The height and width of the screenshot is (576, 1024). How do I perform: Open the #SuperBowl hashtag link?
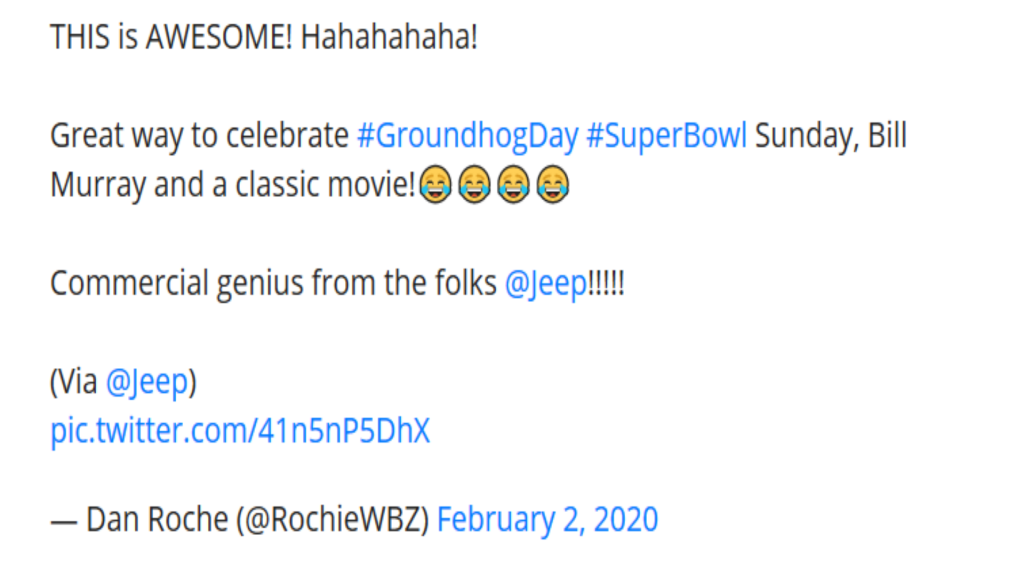(x=666, y=136)
